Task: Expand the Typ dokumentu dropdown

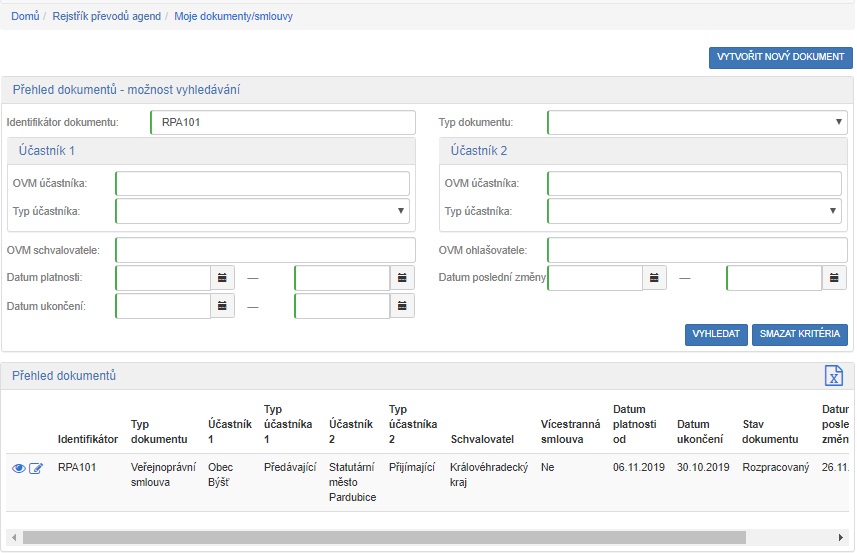Action: click(x=698, y=122)
